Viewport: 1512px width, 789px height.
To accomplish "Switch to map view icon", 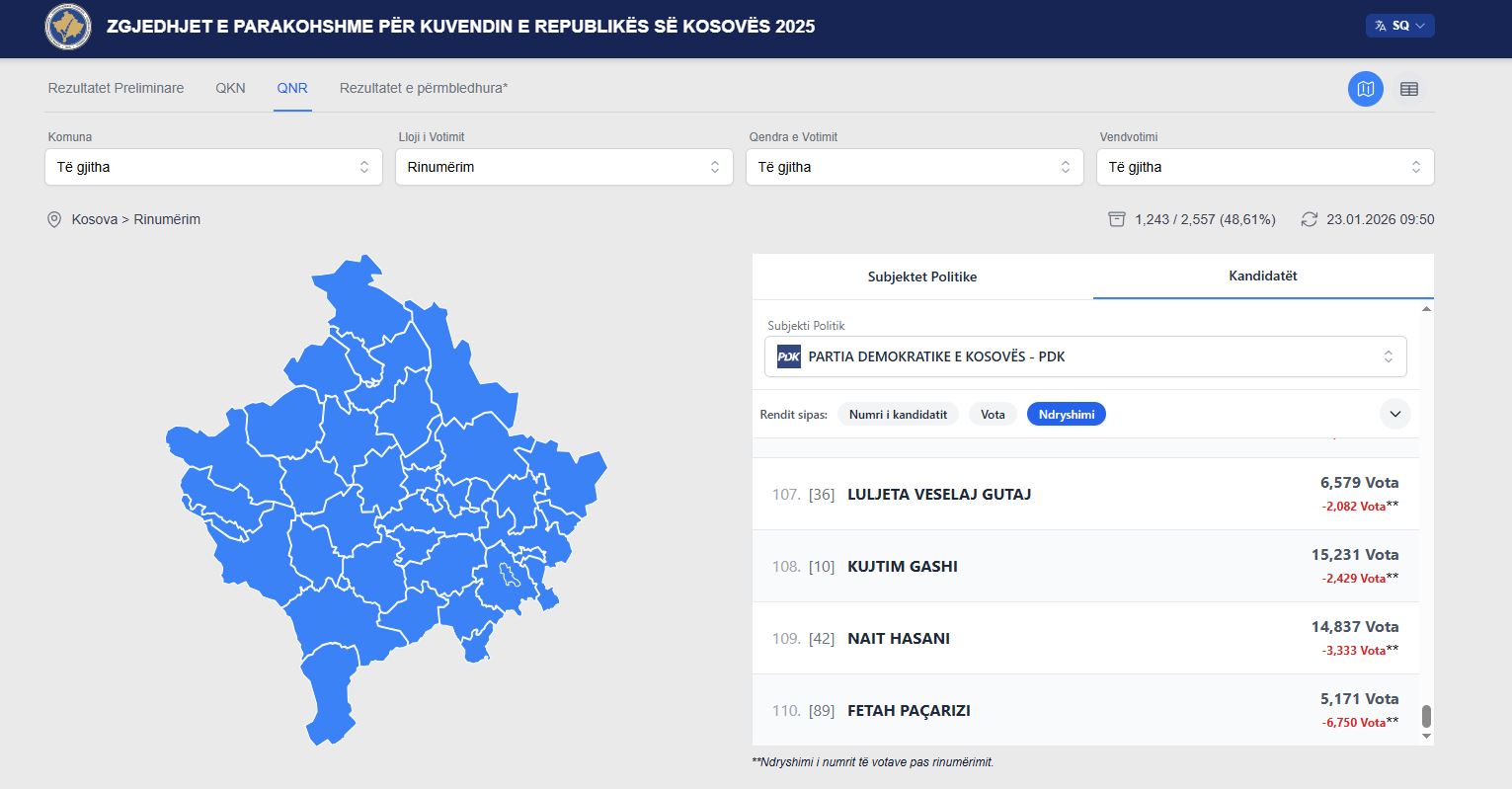I will pyautogui.click(x=1365, y=89).
